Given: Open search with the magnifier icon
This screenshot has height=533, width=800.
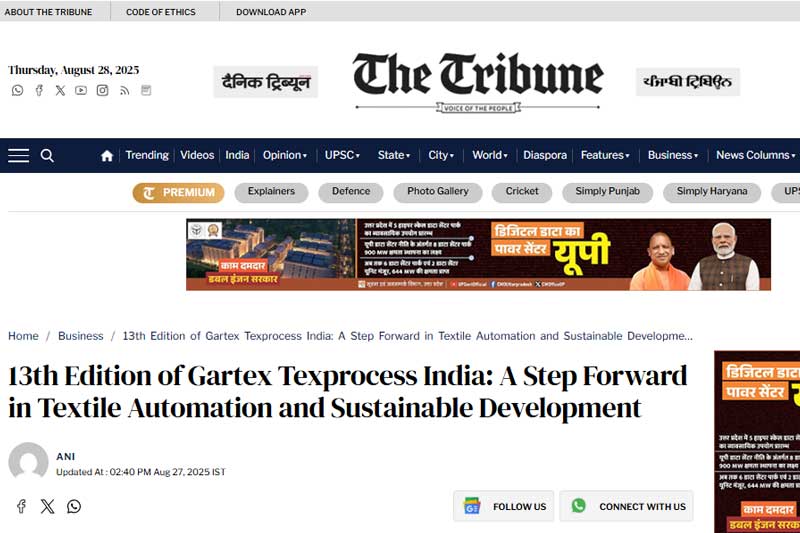Looking at the screenshot, I should click(x=47, y=156).
